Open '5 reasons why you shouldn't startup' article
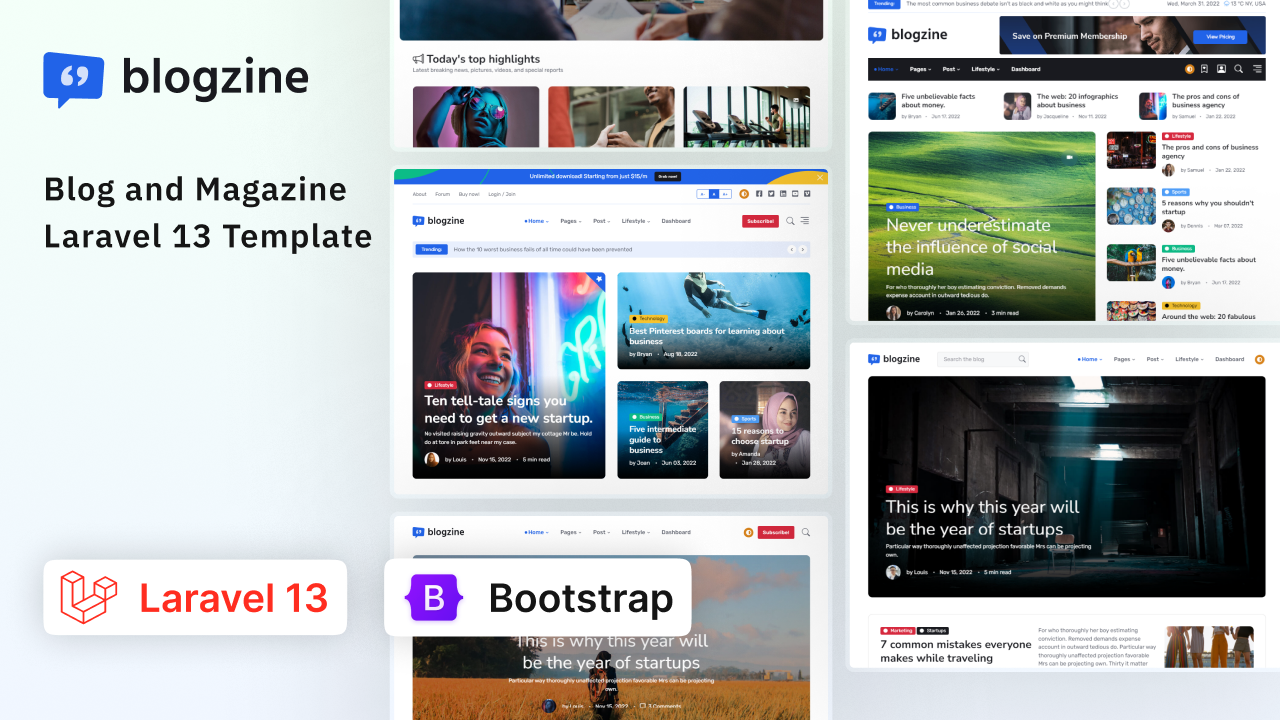Screen dimensions: 1280x720 point(1207,207)
